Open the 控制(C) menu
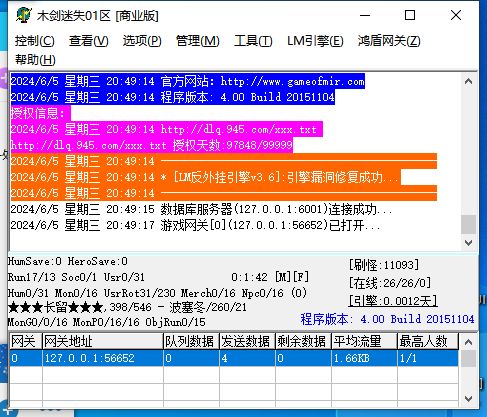Image resolution: width=487 pixels, height=417 pixels. pyautogui.click(x=35, y=41)
